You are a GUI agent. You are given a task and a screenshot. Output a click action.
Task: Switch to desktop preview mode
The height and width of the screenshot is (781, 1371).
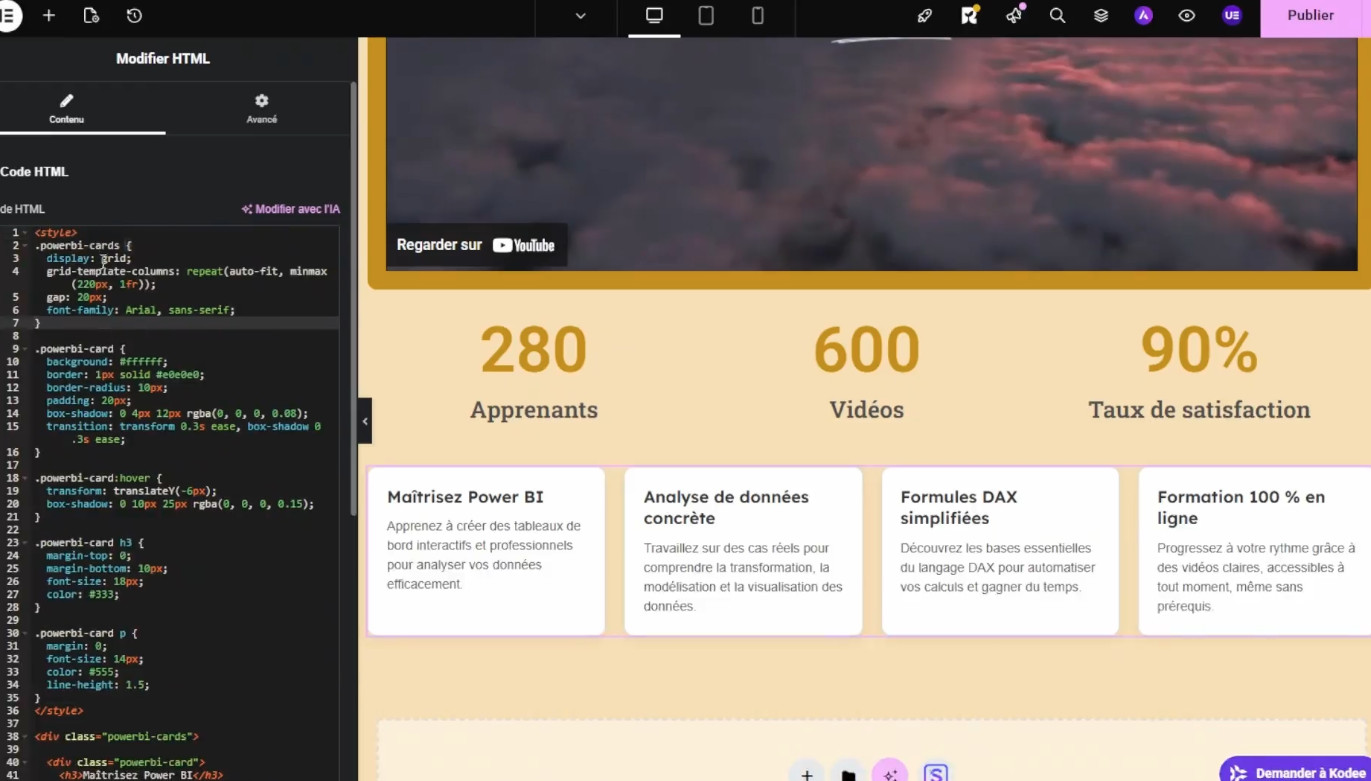654,16
